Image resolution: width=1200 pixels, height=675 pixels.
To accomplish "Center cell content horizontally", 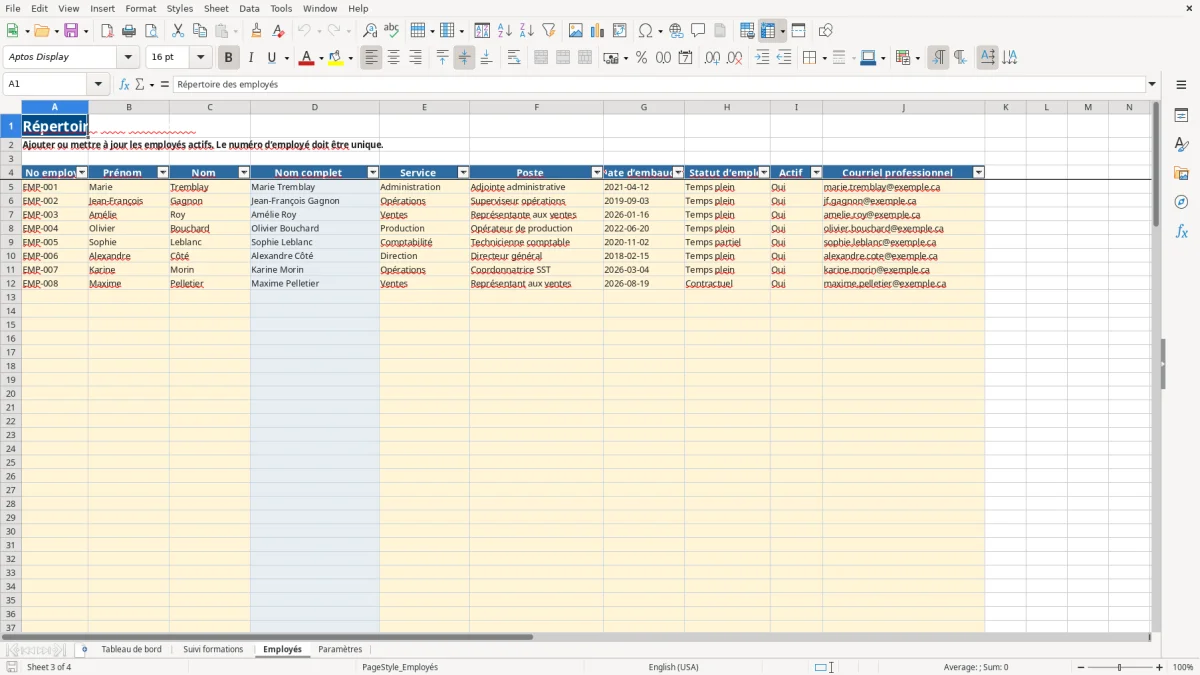I will [394, 58].
